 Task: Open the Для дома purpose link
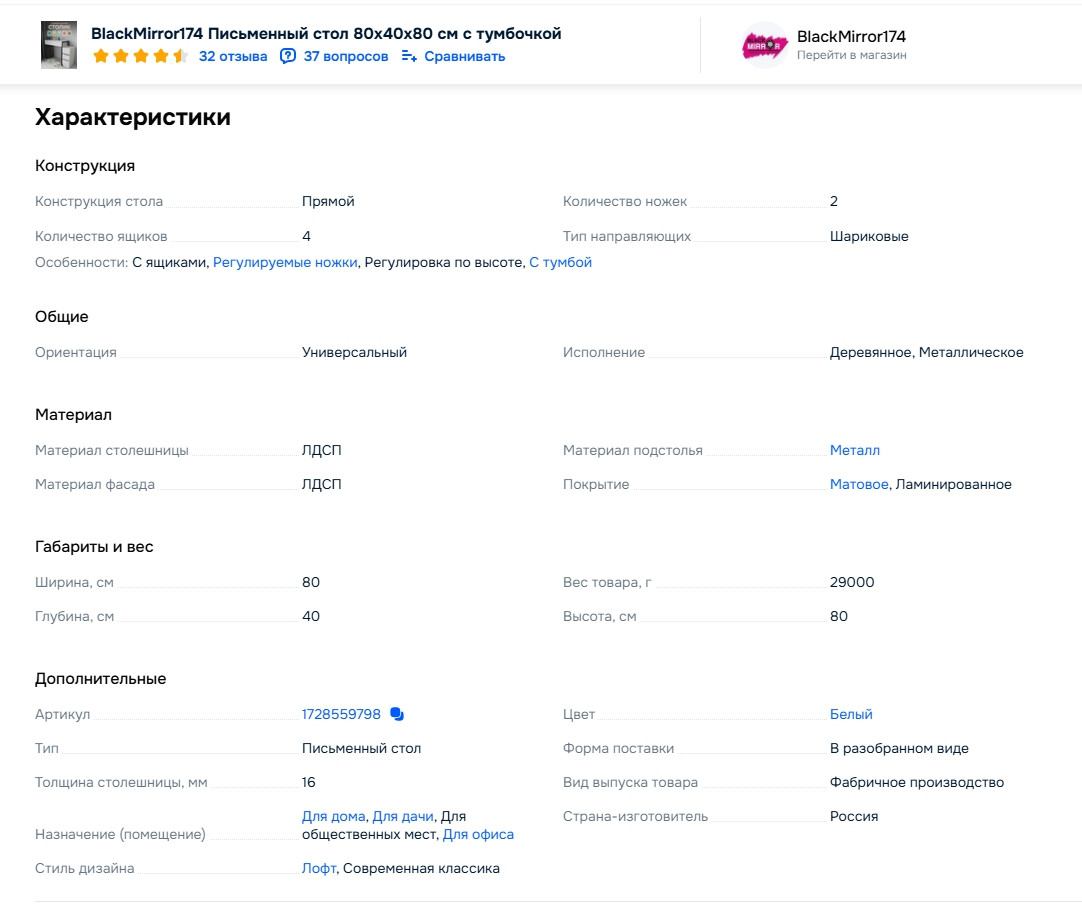(334, 817)
